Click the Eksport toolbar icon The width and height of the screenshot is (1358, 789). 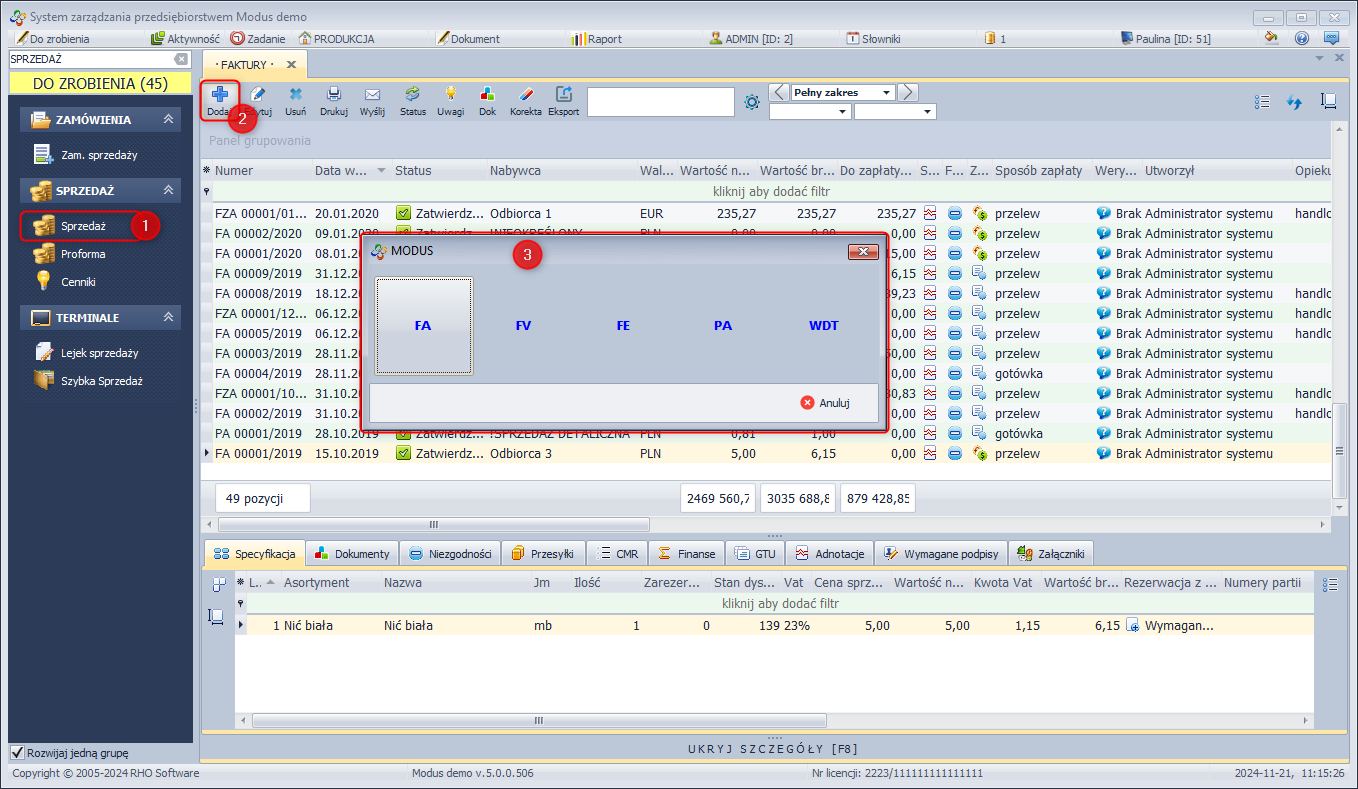(x=563, y=100)
